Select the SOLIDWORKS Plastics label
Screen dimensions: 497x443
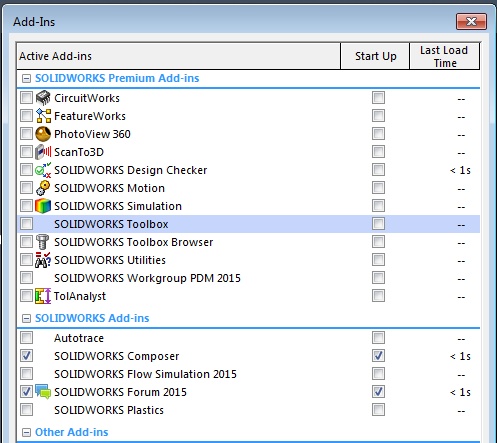[x=109, y=410]
